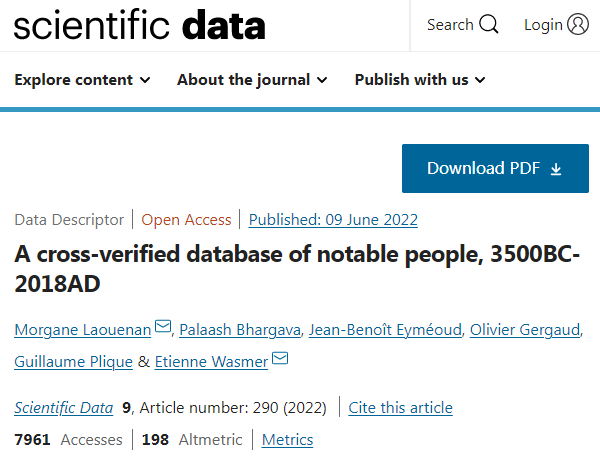Click the italic Scientific Data journal link

pyautogui.click(x=63, y=407)
